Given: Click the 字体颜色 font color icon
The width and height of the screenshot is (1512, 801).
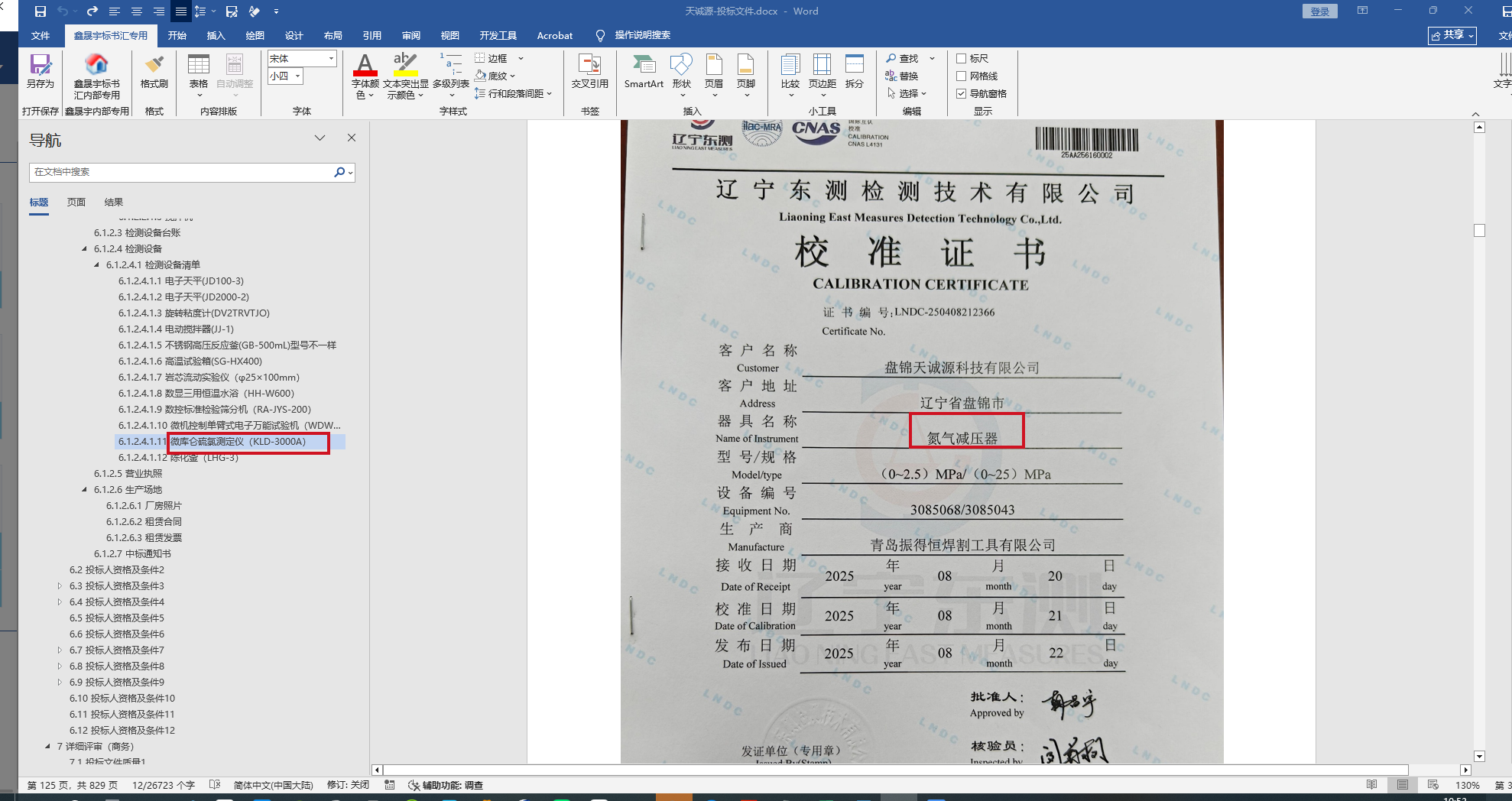Looking at the screenshot, I should click(365, 64).
